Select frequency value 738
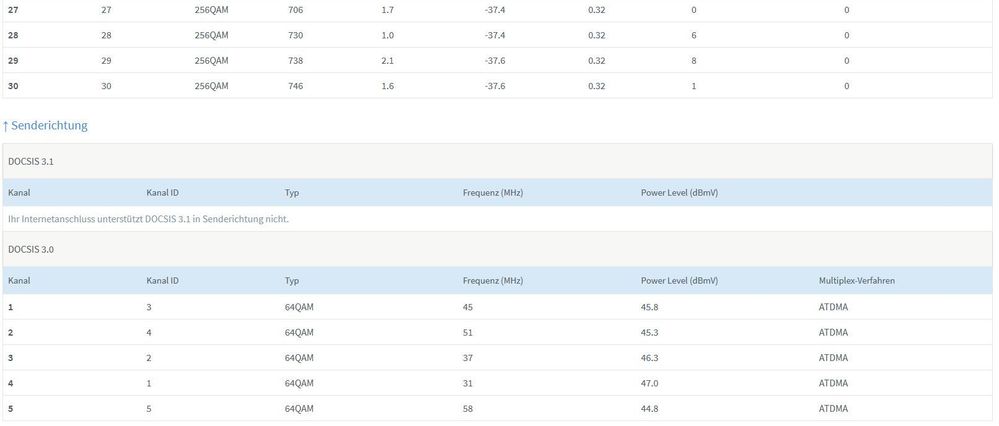Image resolution: width=999 pixels, height=426 pixels. pyautogui.click(x=296, y=60)
